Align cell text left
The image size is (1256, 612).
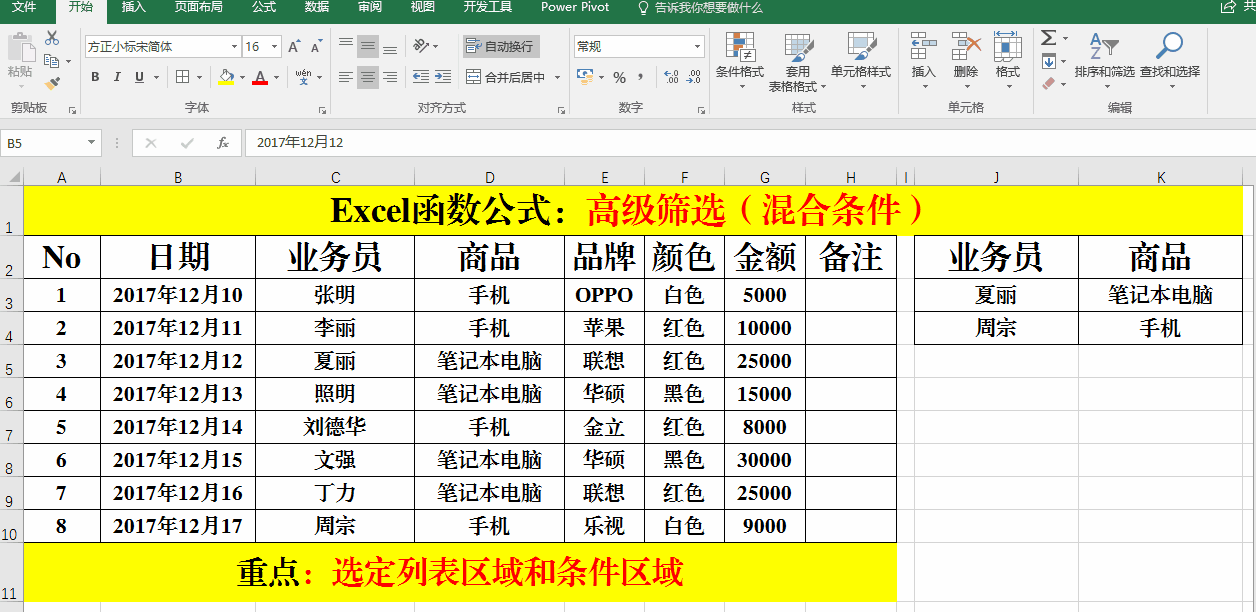coord(346,77)
